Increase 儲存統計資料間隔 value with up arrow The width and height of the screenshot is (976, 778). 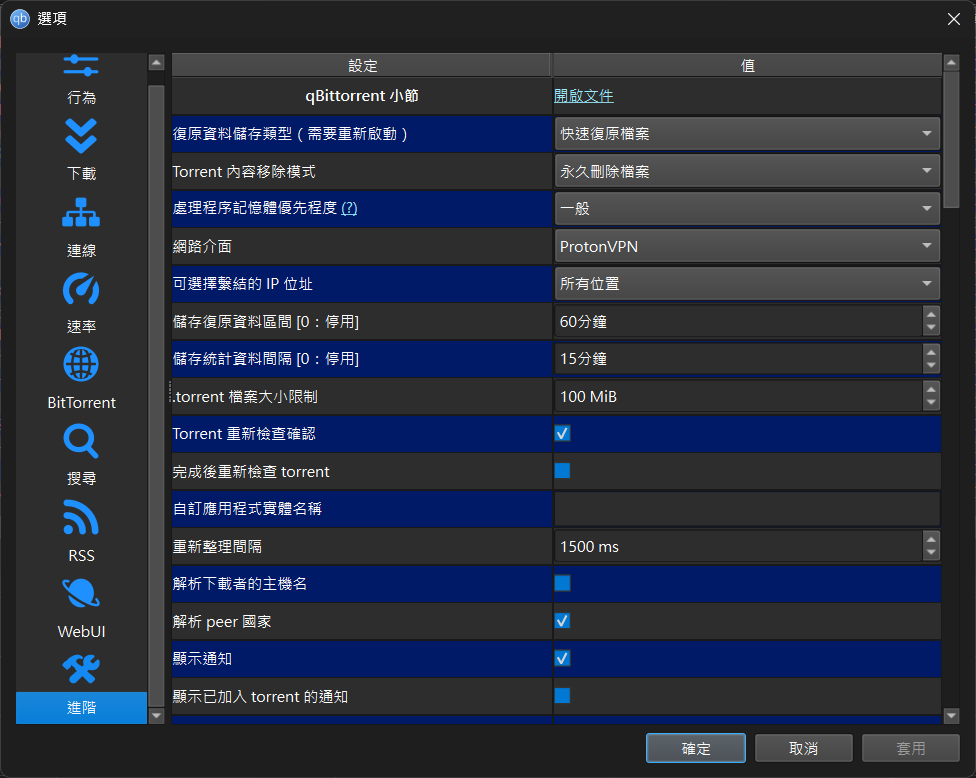(931, 352)
